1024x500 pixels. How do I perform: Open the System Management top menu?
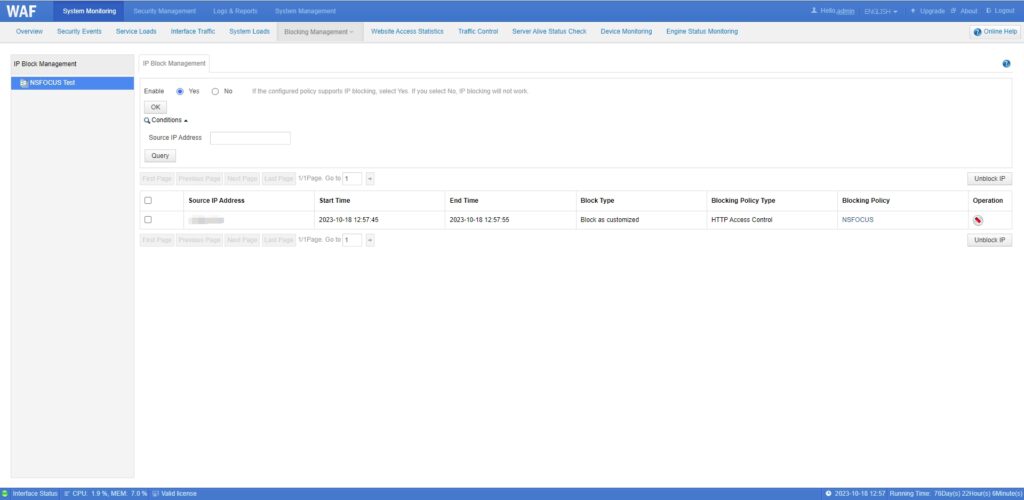305,11
